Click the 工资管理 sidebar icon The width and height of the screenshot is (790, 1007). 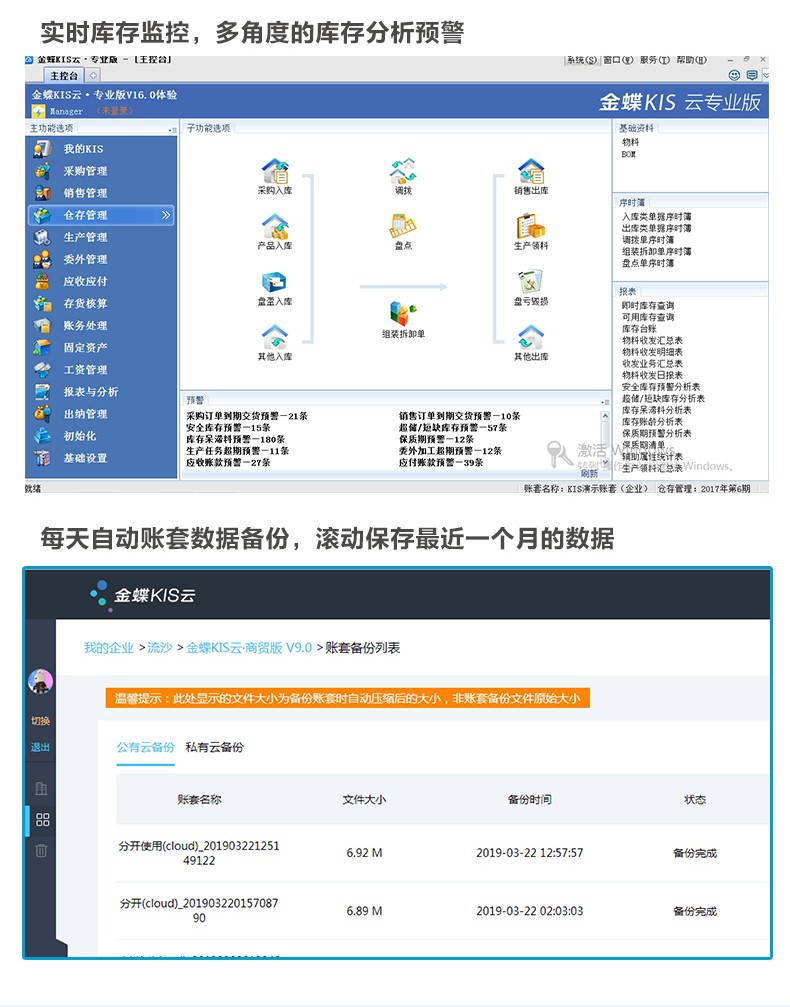[42, 370]
